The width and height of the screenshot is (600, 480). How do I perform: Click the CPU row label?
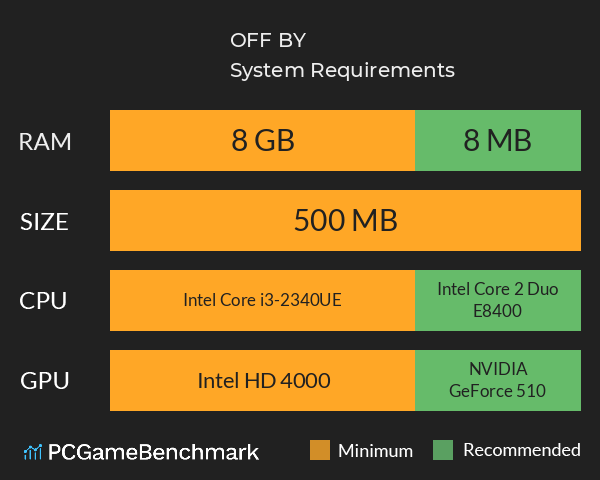45,301
